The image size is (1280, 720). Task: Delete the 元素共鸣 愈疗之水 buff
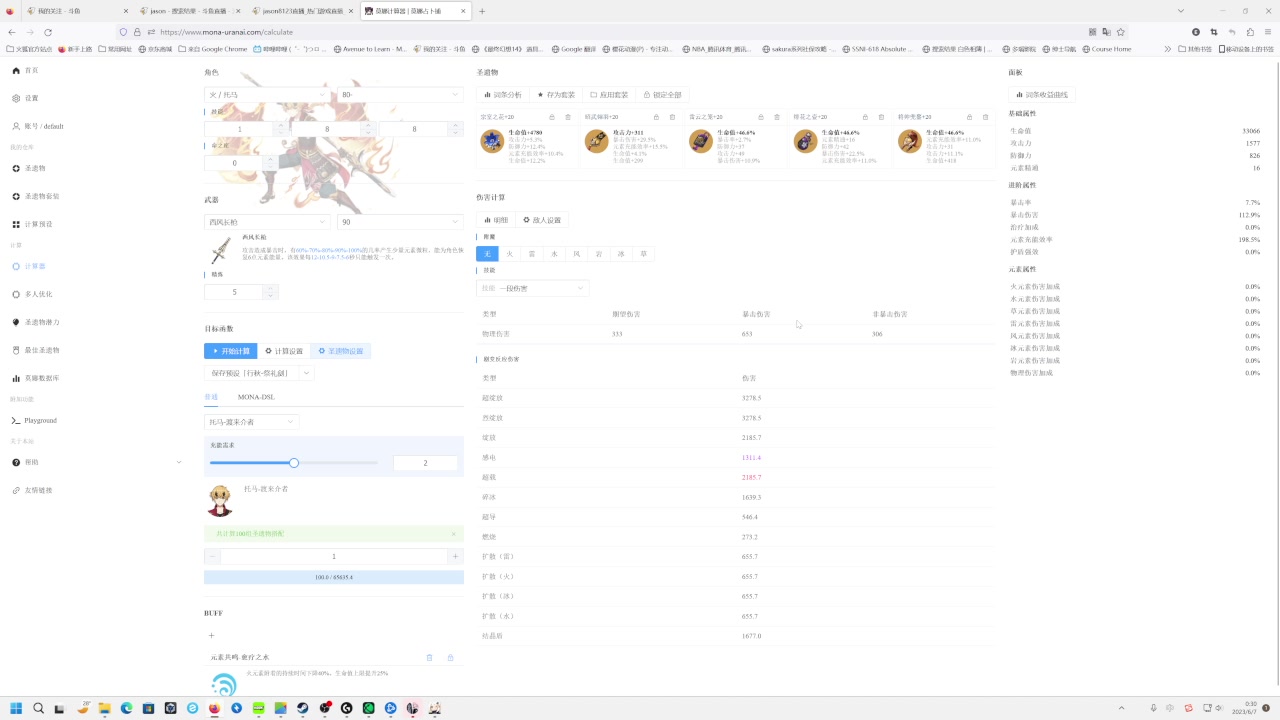point(429,657)
